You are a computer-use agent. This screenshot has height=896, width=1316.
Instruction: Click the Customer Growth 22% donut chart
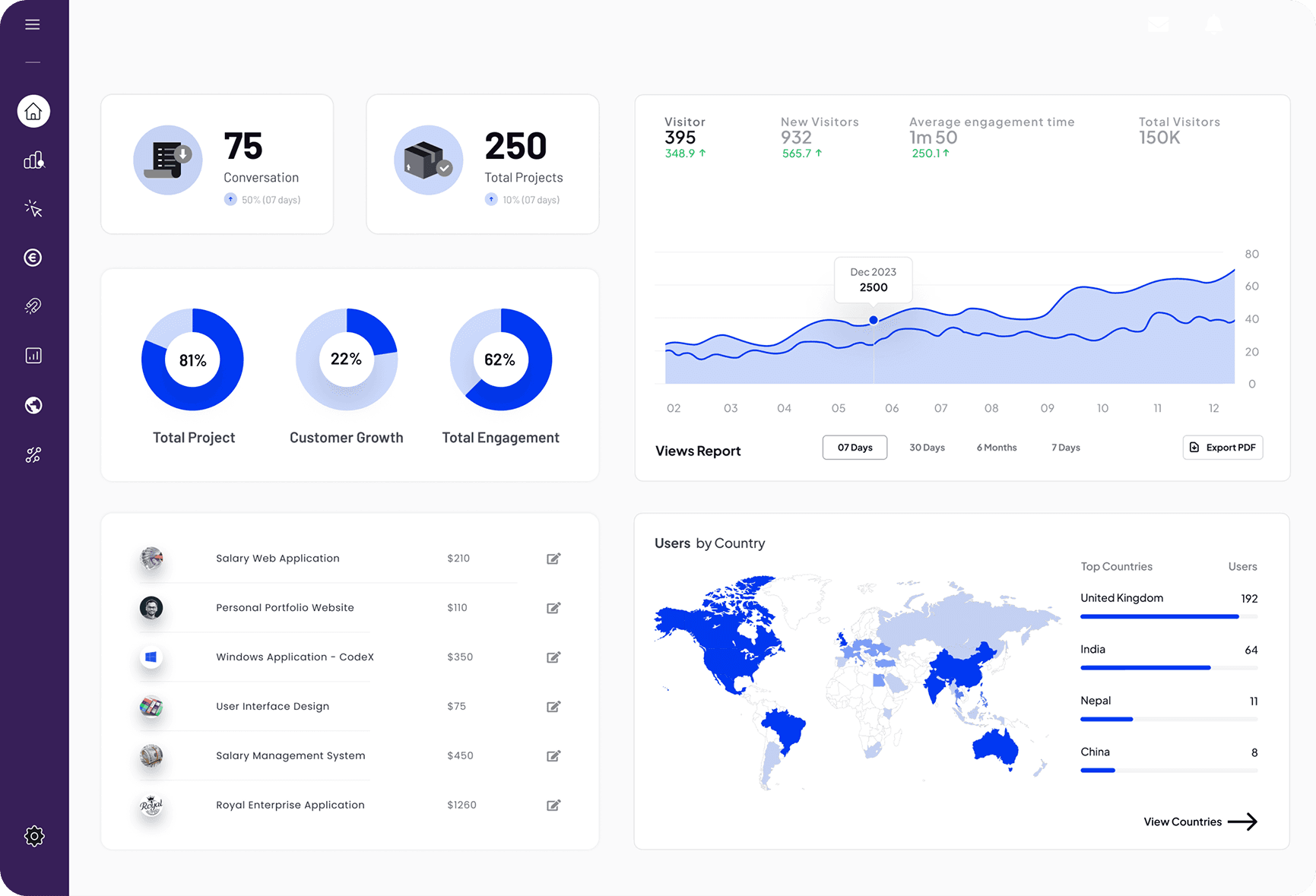(347, 359)
